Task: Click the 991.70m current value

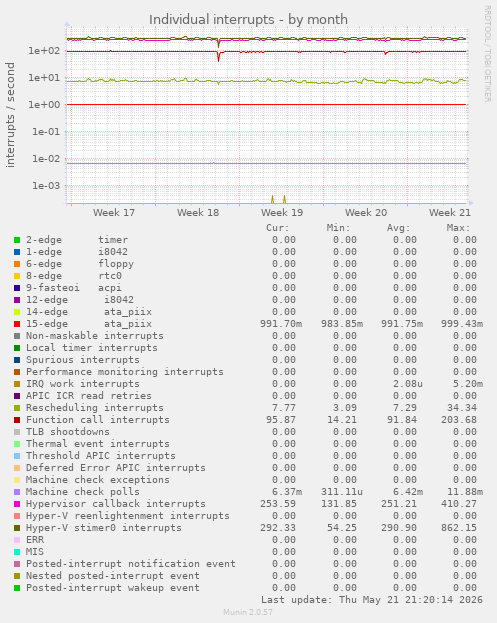Action: tap(281, 324)
